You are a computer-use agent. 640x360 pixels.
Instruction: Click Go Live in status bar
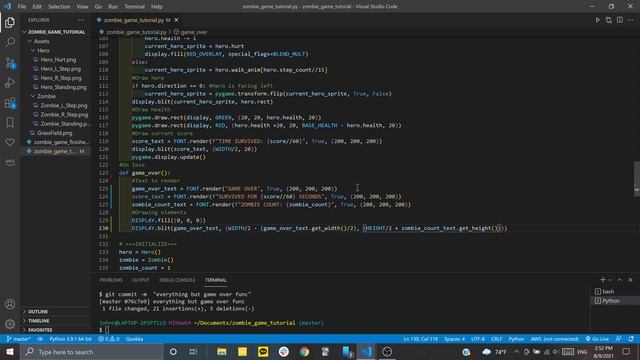597,339
